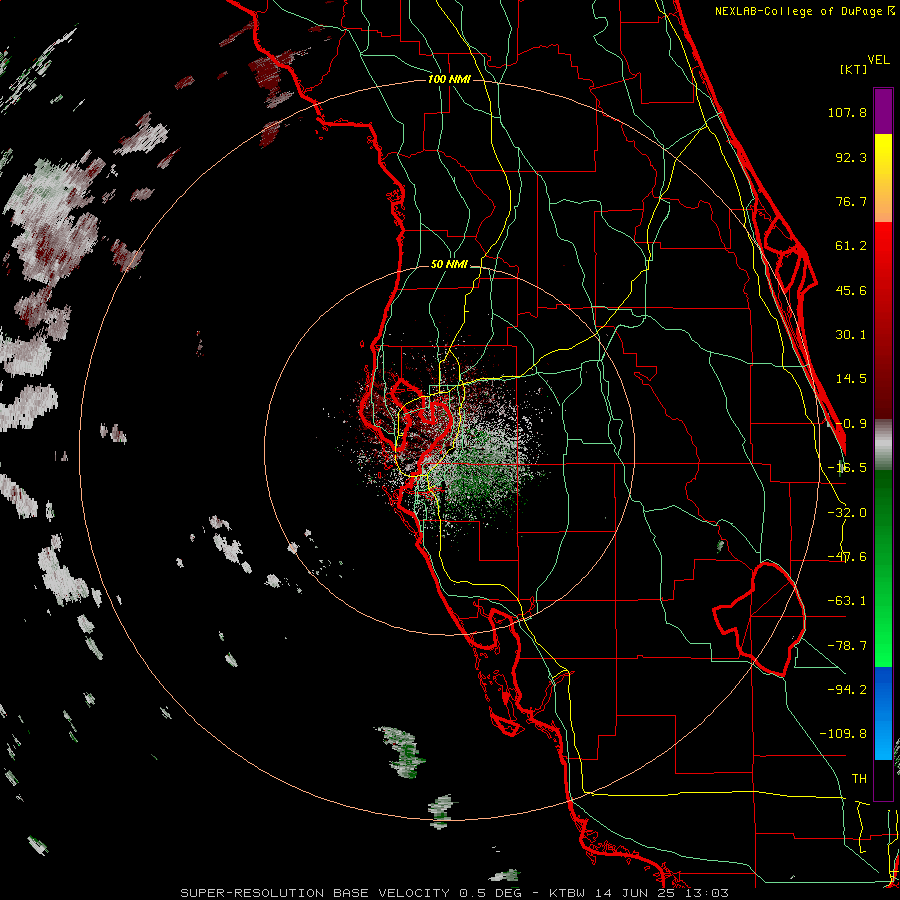Viewport: 900px width, 900px height.
Task: Select the -47.6 legend value
Action: pos(847,557)
